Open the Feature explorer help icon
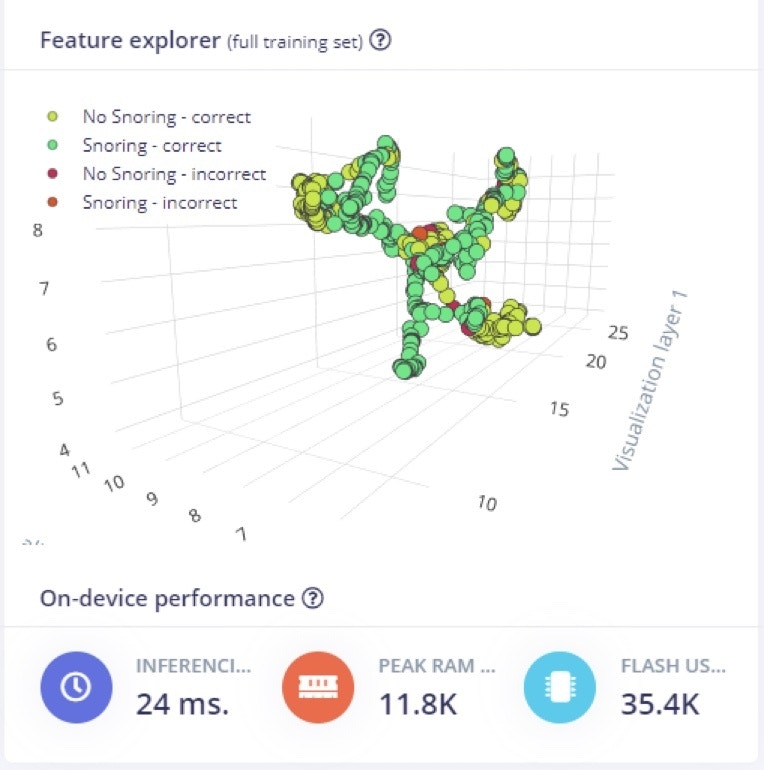Screen dimensions: 764x770 coord(380,40)
